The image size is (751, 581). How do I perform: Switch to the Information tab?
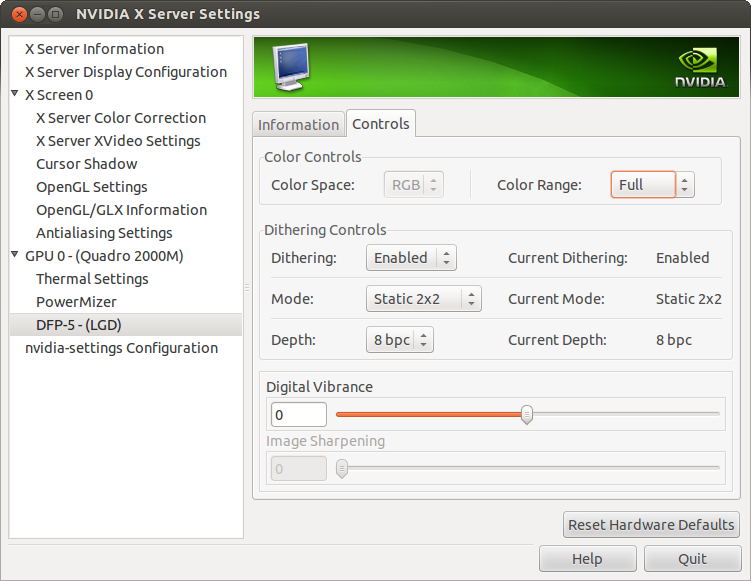point(298,125)
